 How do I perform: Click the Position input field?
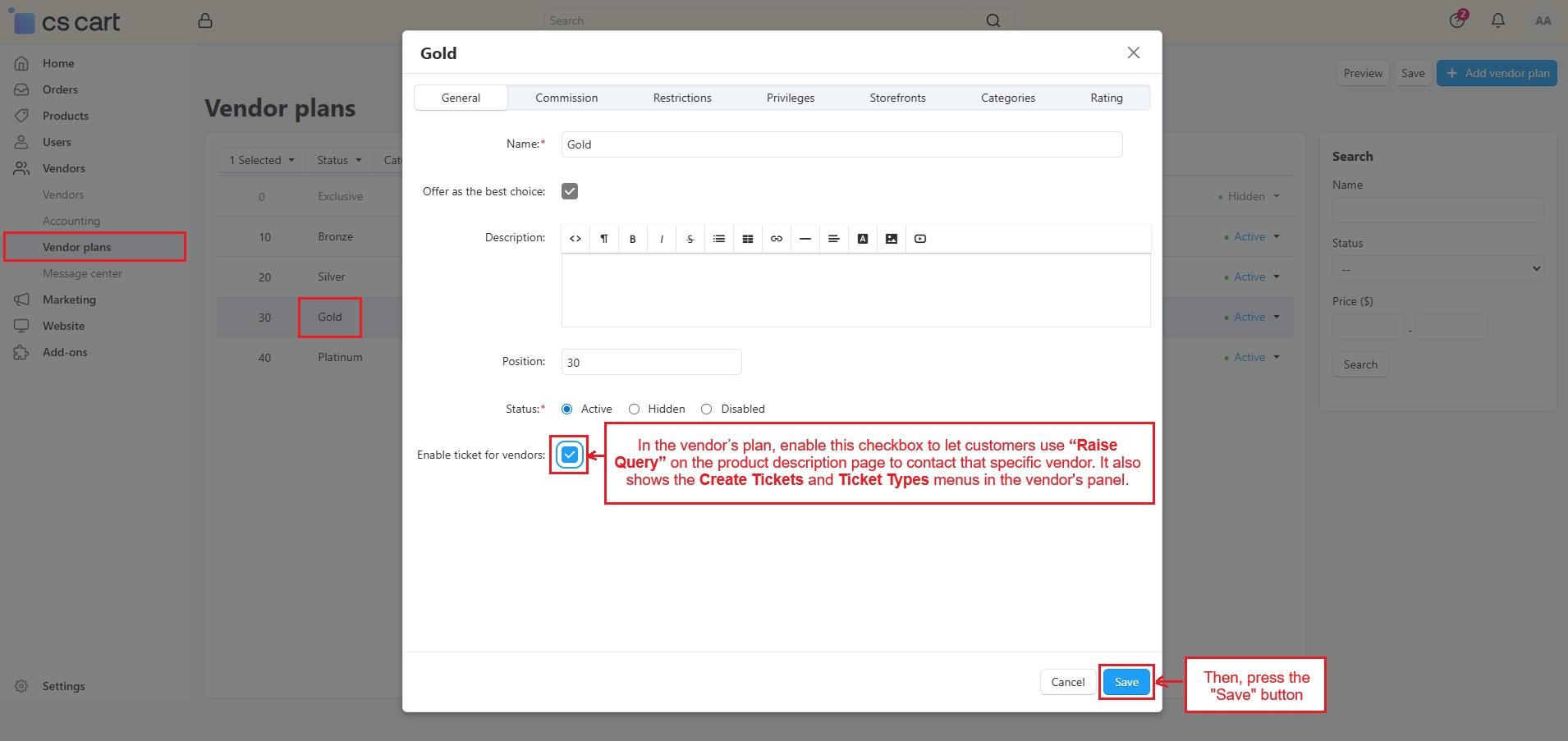651,362
